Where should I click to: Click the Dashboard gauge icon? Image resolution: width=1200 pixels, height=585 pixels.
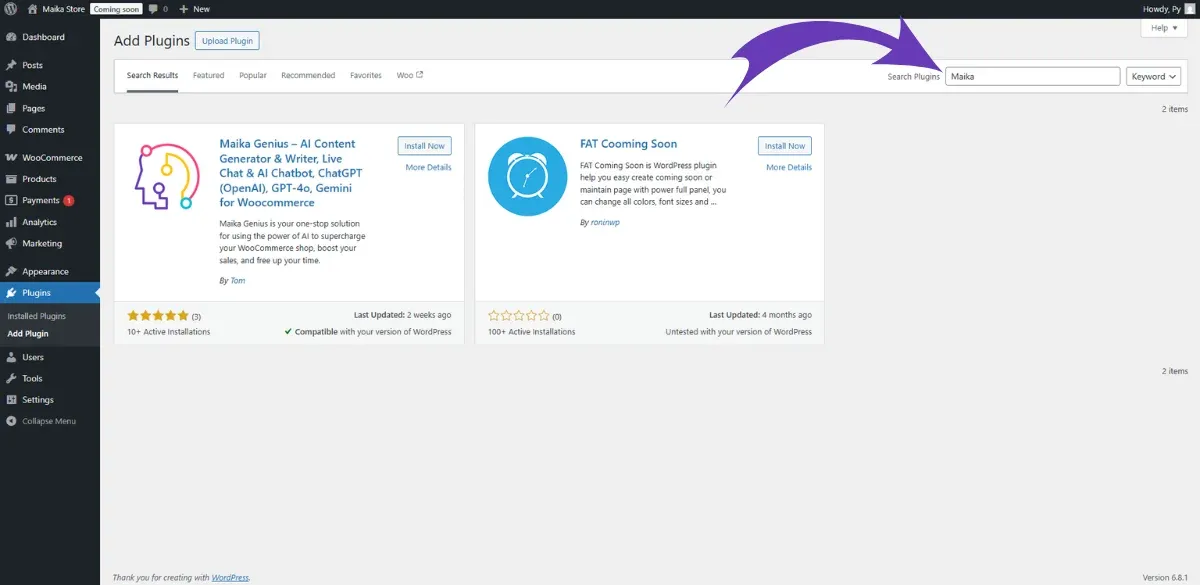point(11,37)
